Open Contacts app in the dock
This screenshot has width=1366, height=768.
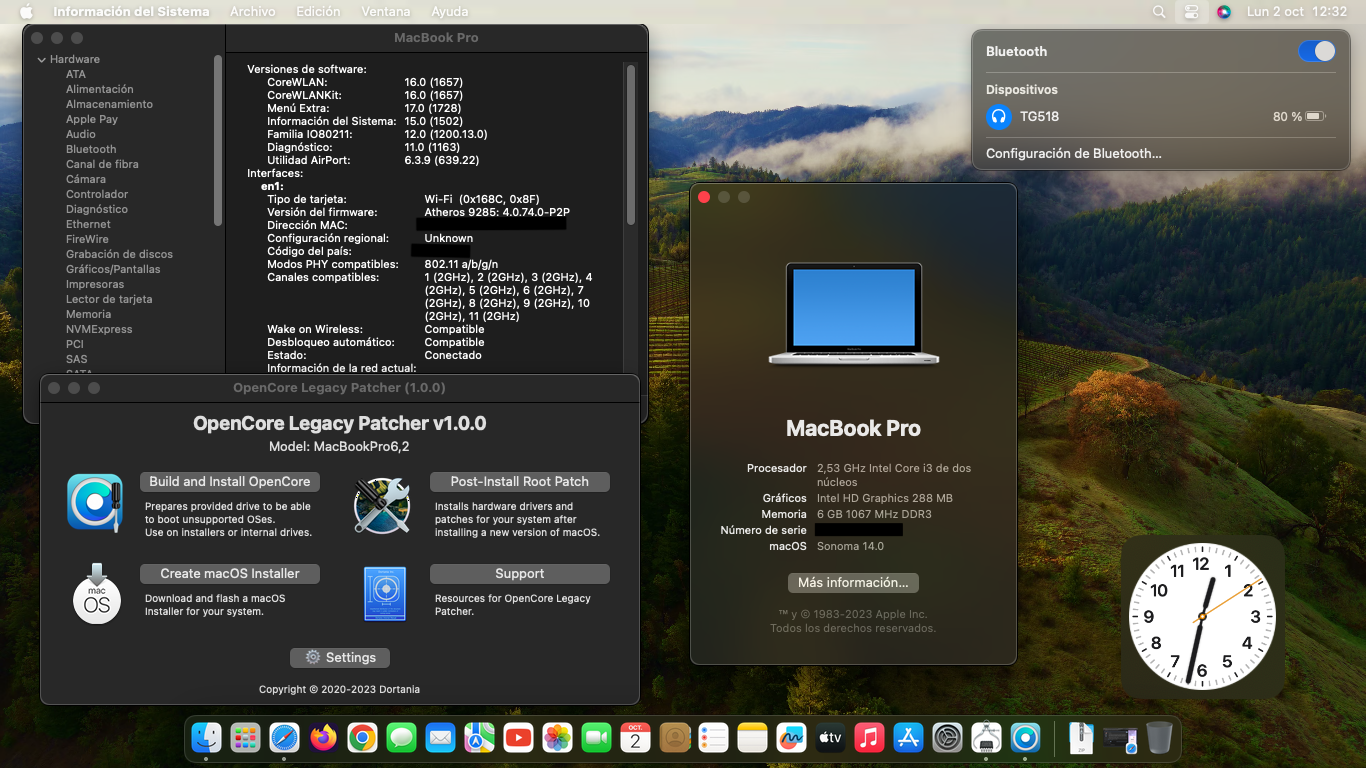[675, 738]
